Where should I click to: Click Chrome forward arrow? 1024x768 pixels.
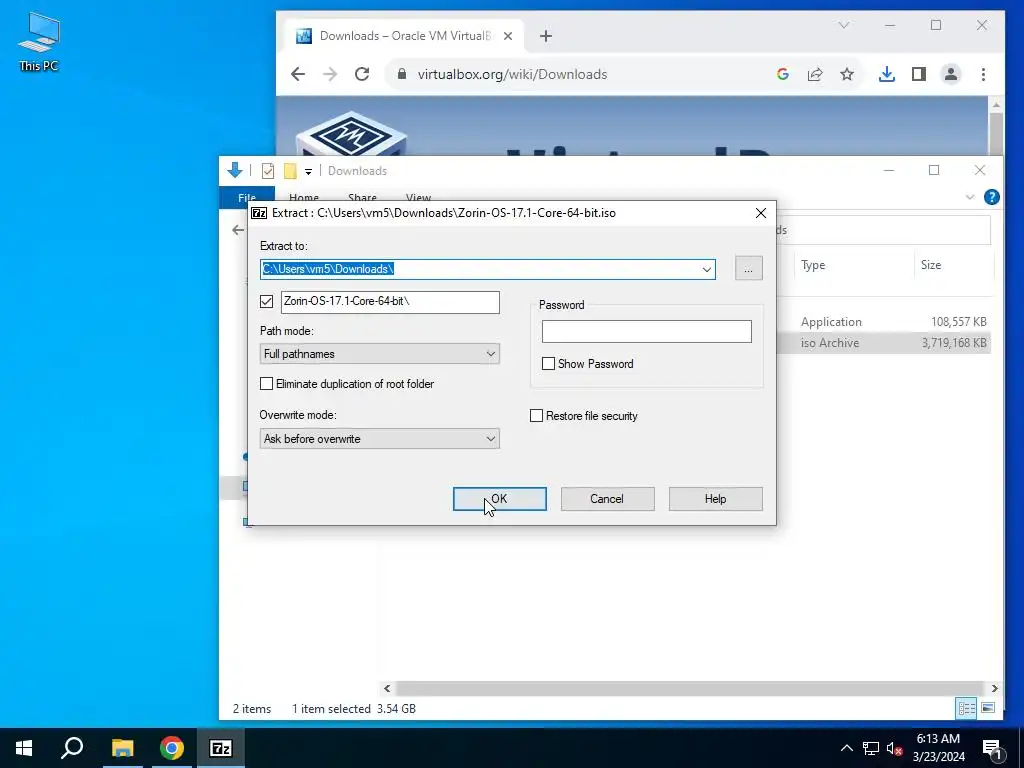pos(330,74)
